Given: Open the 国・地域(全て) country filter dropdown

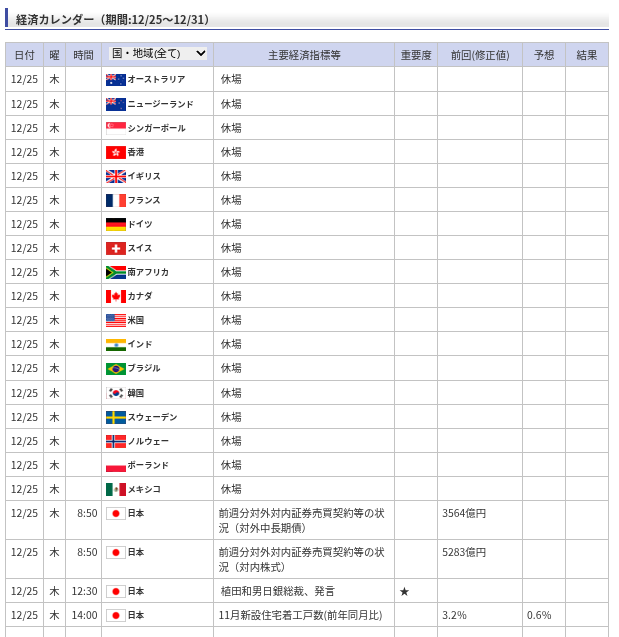Looking at the screenshot, I should 158,54.
